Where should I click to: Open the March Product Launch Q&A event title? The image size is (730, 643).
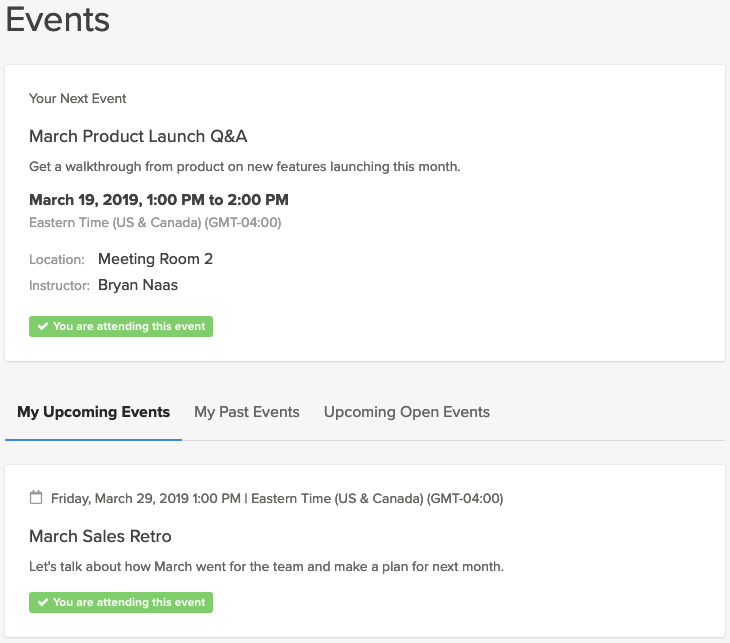(x=138, y=136)
